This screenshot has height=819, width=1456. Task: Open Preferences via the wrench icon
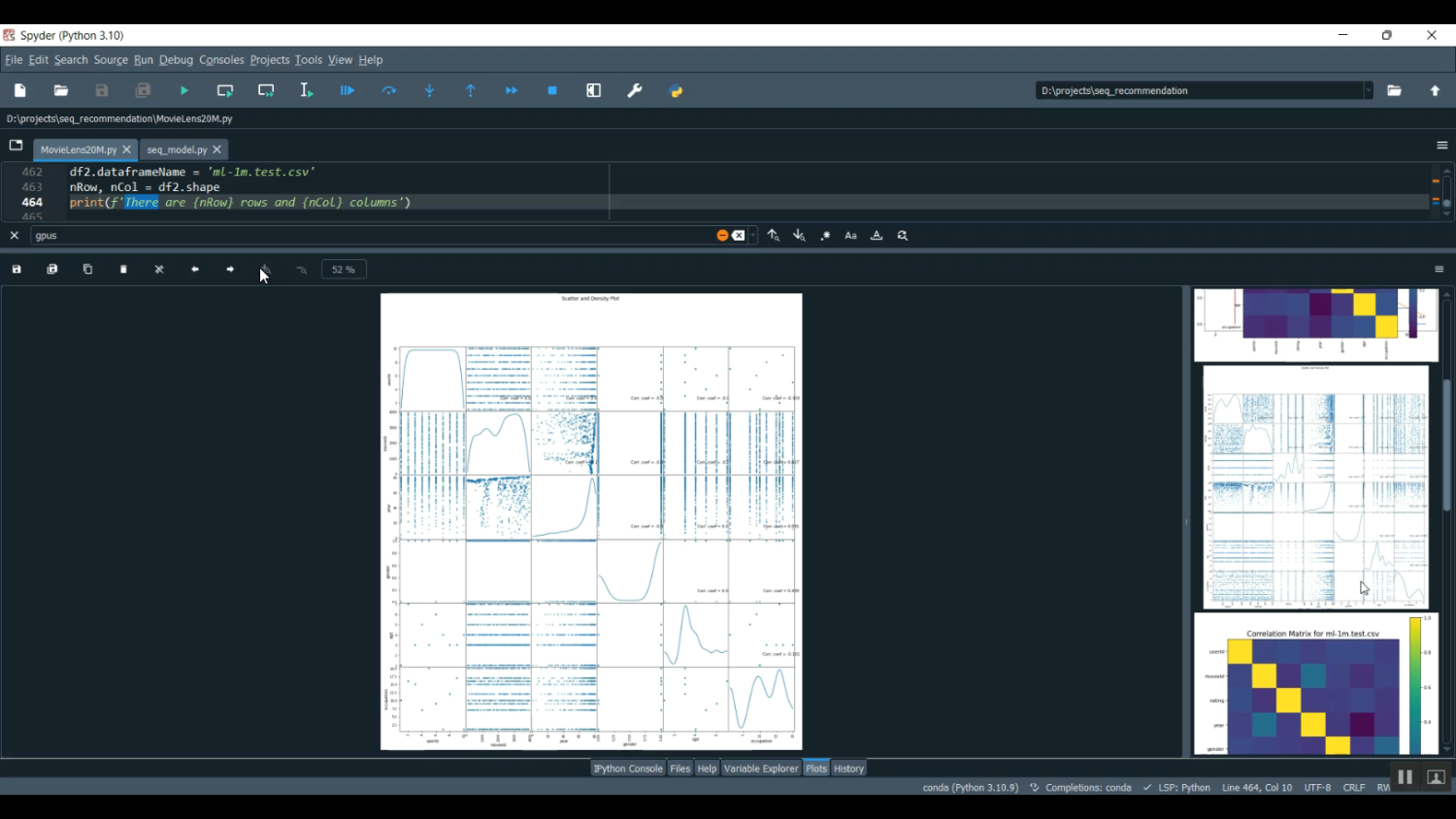click(x=635, y=91)
